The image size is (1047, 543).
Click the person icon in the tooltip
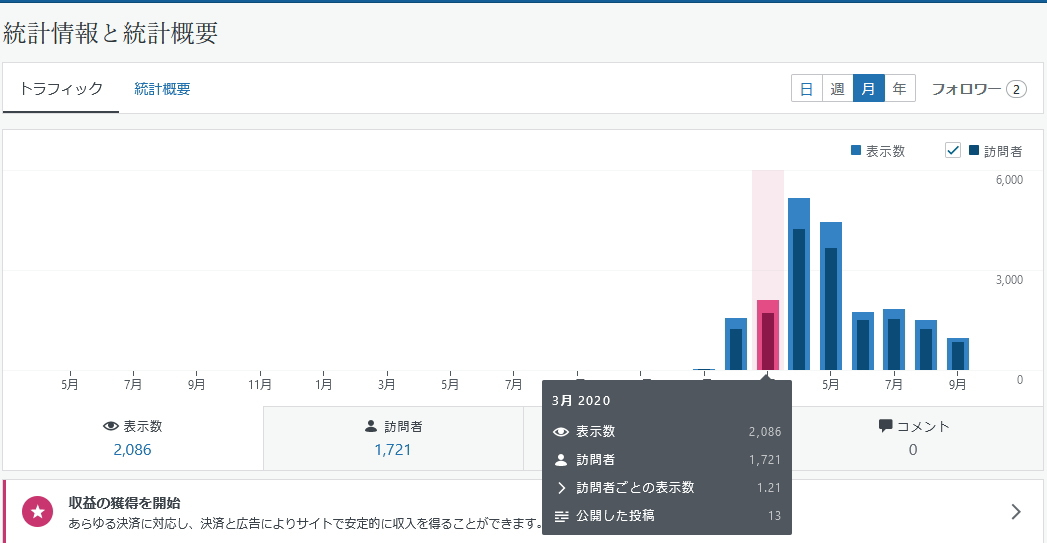561,460
